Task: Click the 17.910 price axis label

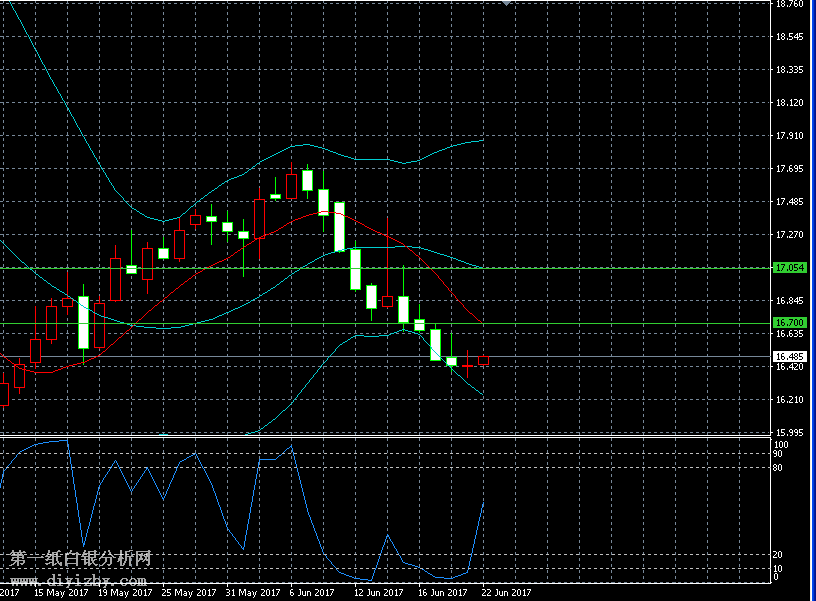Action: 789,136
